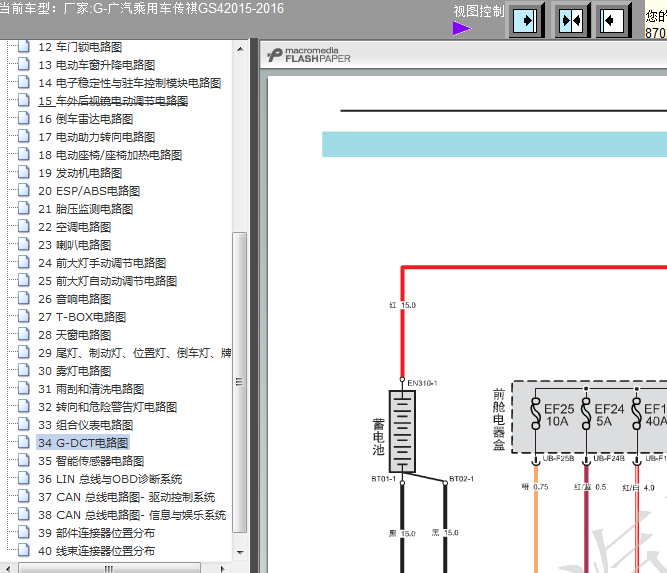
Task: Click the tree panel scroll-up arrow
Action: pos(240,49)
